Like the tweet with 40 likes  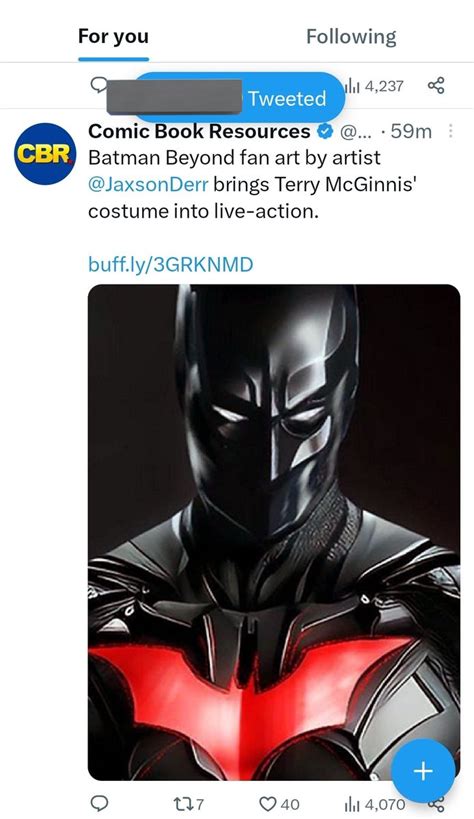[280, 804]
